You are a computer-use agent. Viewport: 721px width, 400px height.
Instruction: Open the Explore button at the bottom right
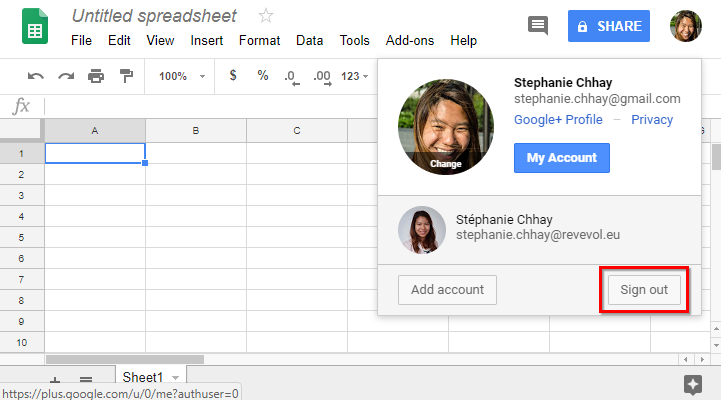692,385
